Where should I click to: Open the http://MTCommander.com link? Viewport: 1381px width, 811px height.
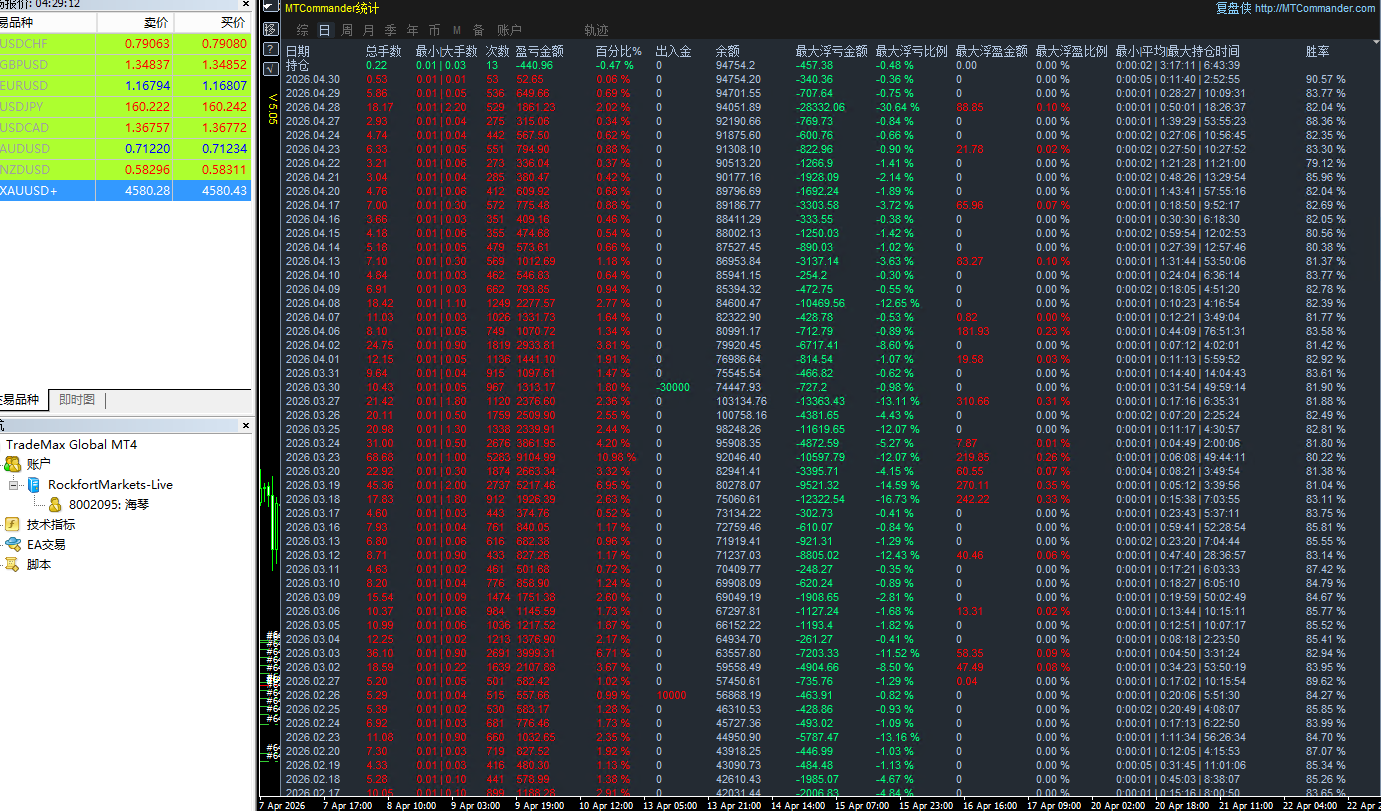(1315, 8)
